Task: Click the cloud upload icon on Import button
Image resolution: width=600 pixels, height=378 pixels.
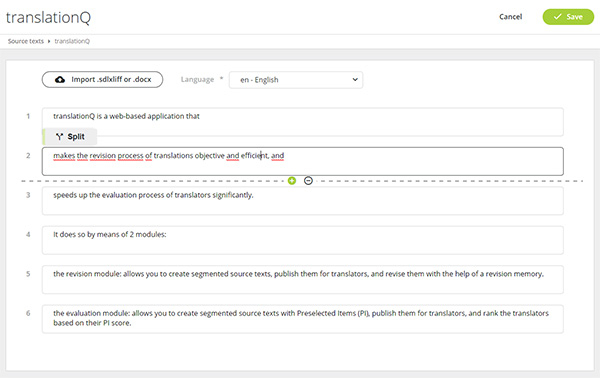Action: click(x=60, y=80)
